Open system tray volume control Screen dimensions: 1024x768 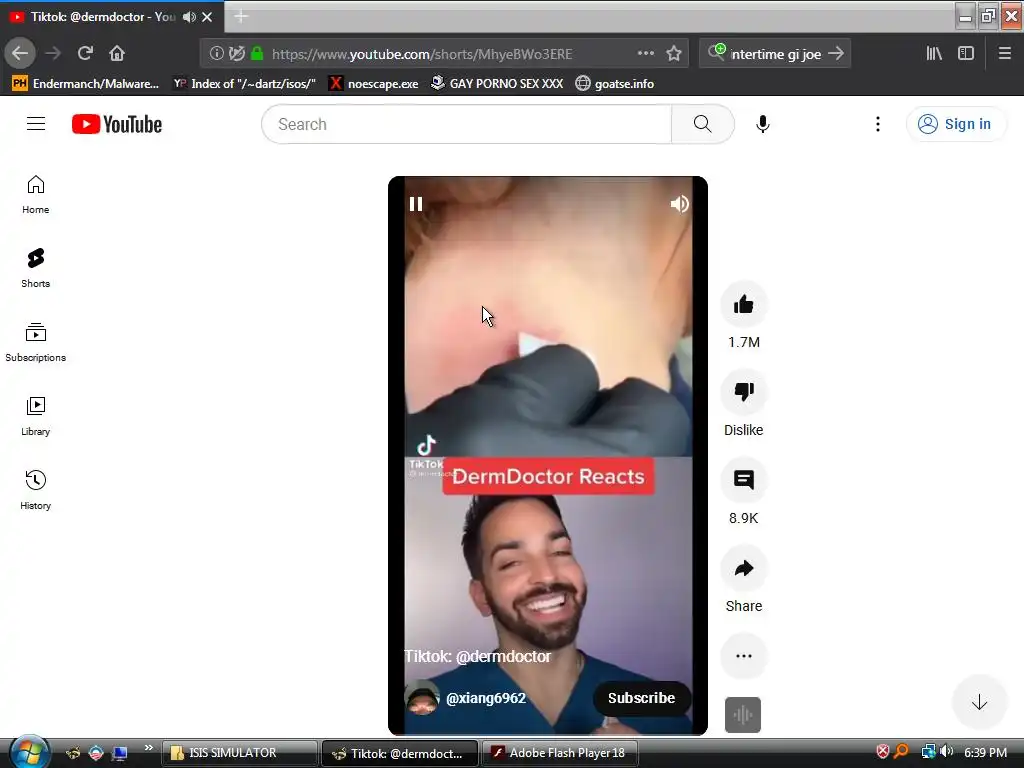coord(947,752)
